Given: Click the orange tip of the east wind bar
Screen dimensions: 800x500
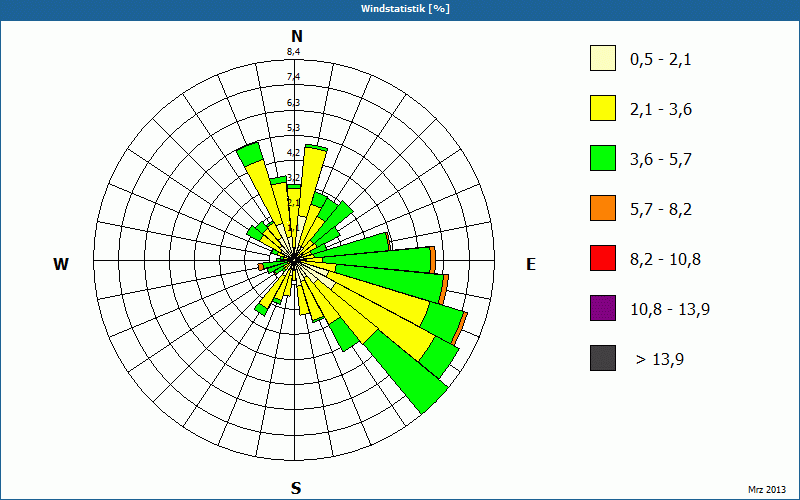Looking at the screenshot, I should click(x=433, y=260).
